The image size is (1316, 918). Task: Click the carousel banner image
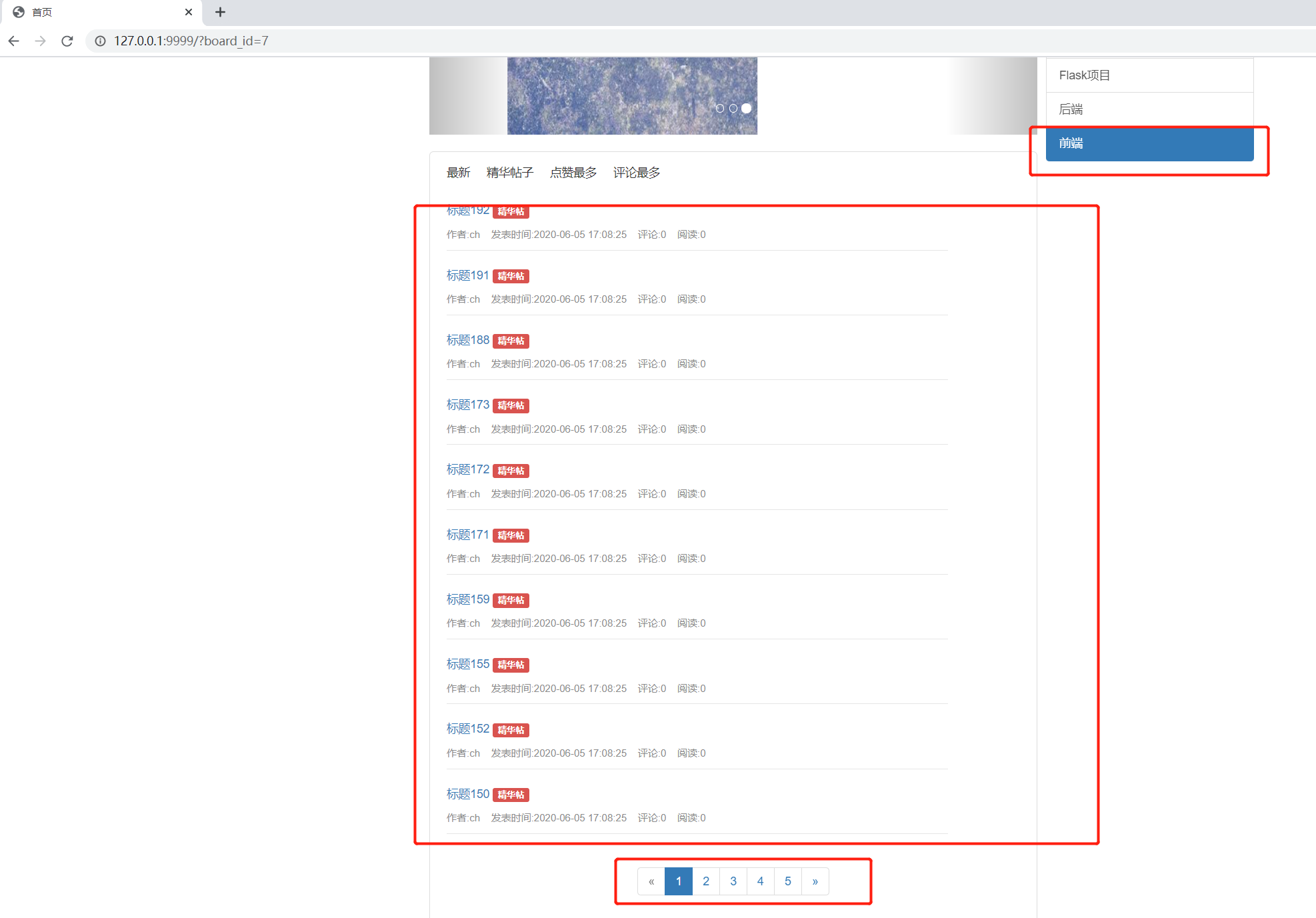pos(632,95)
